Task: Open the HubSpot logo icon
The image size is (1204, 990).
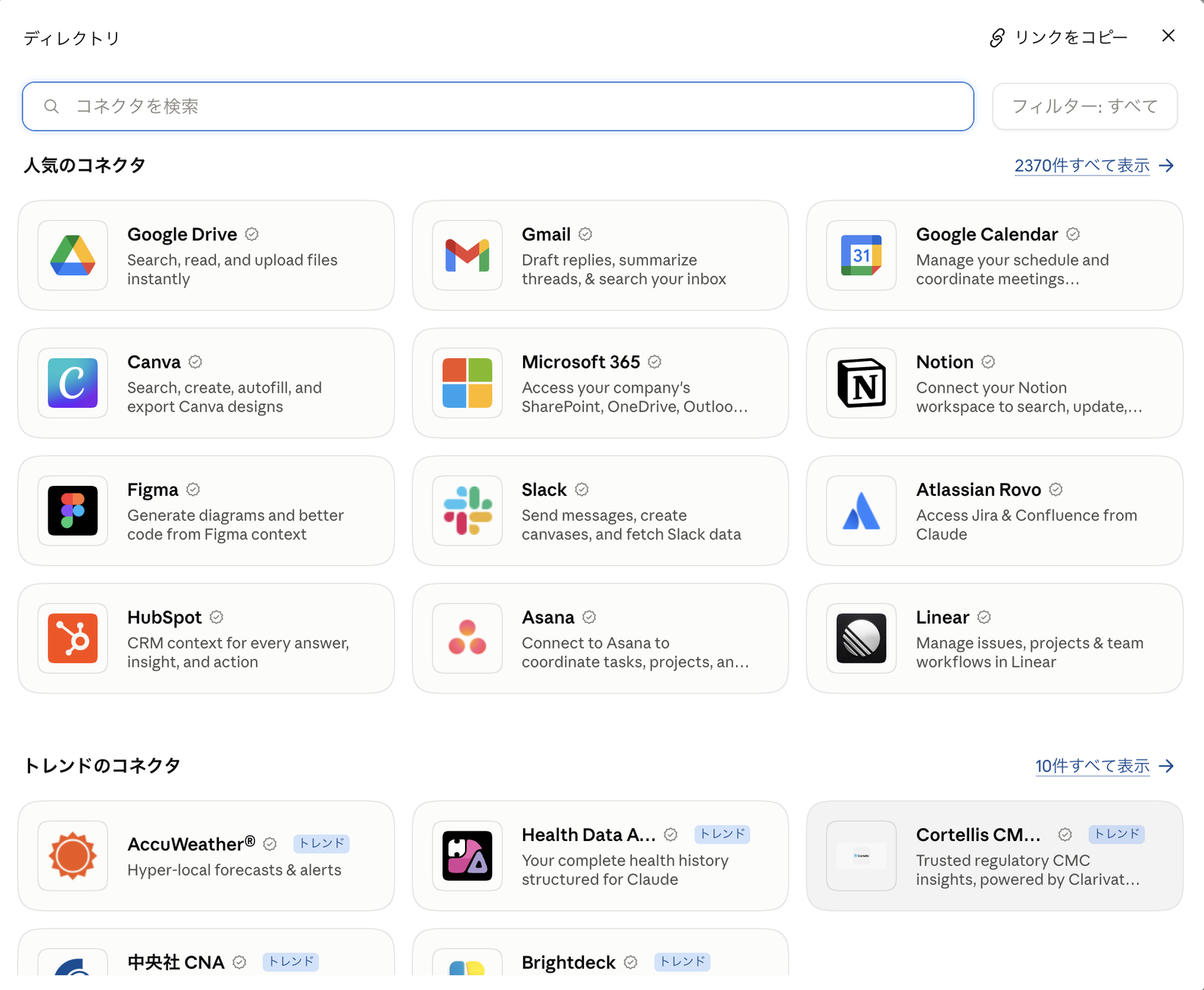Action: 73,639
